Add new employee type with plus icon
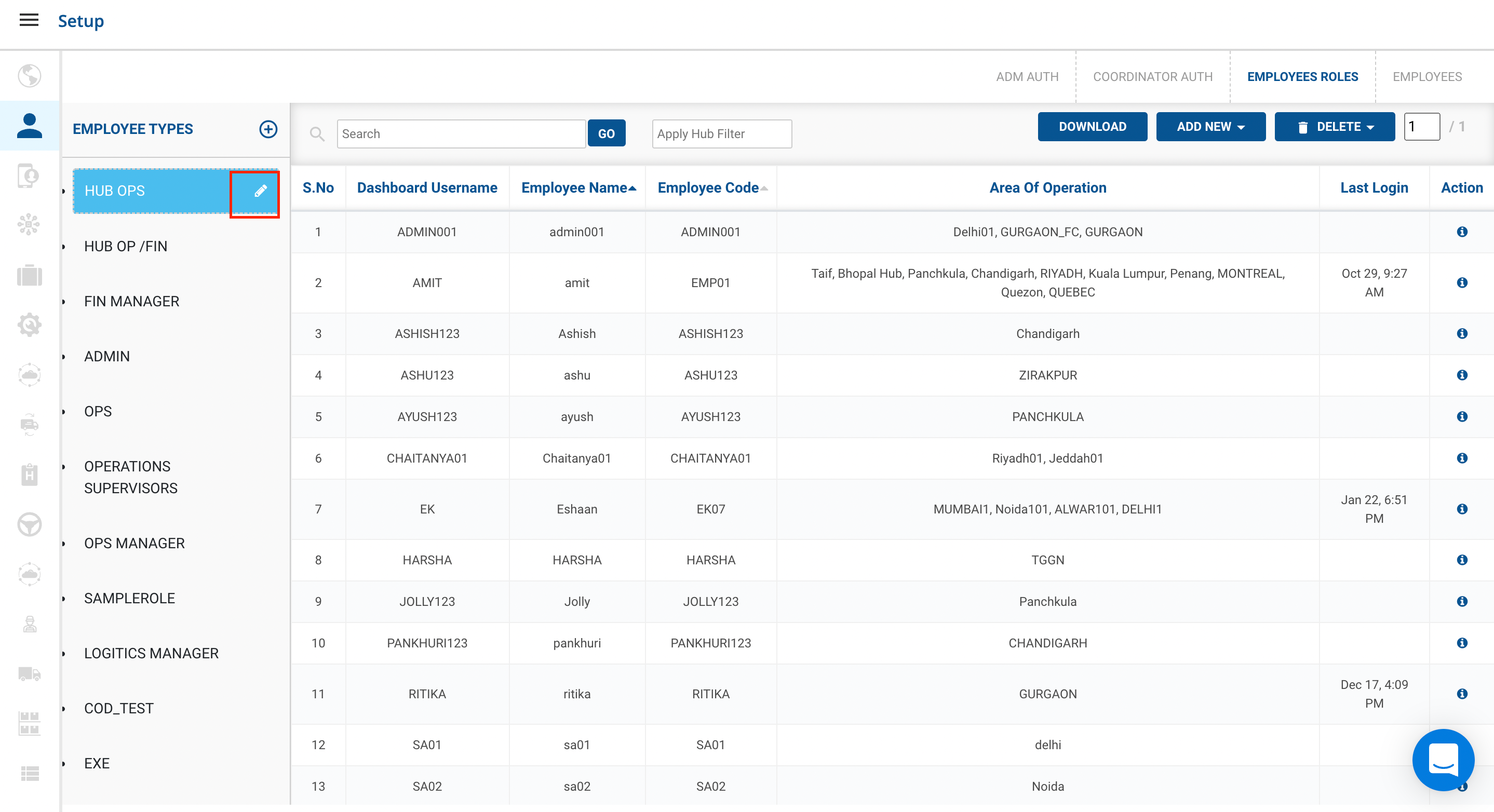The height and width of the screenshot is (812, 1494). coord(268,129)
